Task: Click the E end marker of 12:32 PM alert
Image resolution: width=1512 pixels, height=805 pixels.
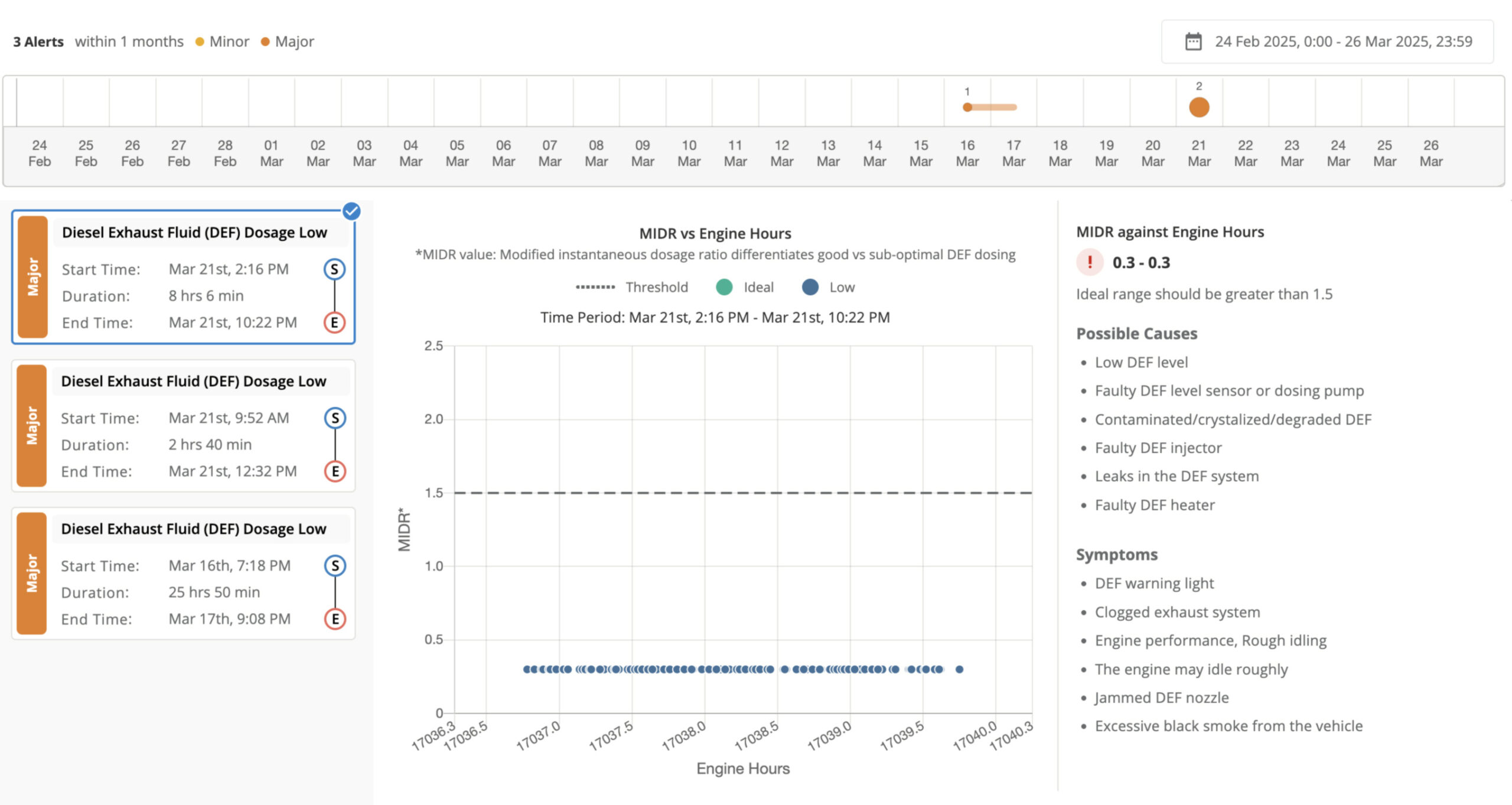Action: click(x=335, y=471)
